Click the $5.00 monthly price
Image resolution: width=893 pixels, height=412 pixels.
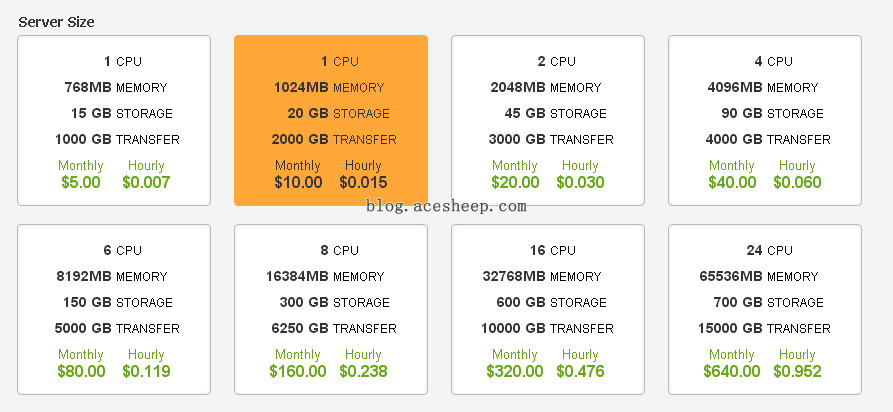coord(81,182)
